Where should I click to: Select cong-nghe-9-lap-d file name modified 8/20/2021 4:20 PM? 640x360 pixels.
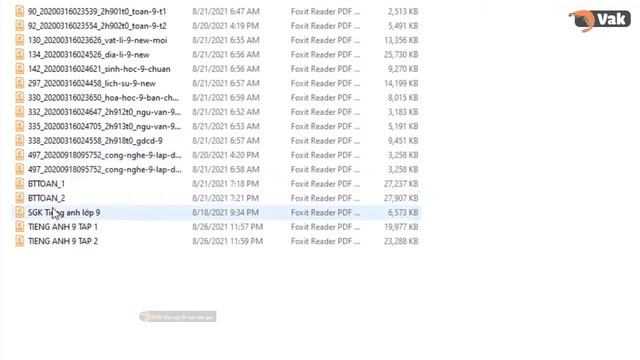tap(105, 155)
